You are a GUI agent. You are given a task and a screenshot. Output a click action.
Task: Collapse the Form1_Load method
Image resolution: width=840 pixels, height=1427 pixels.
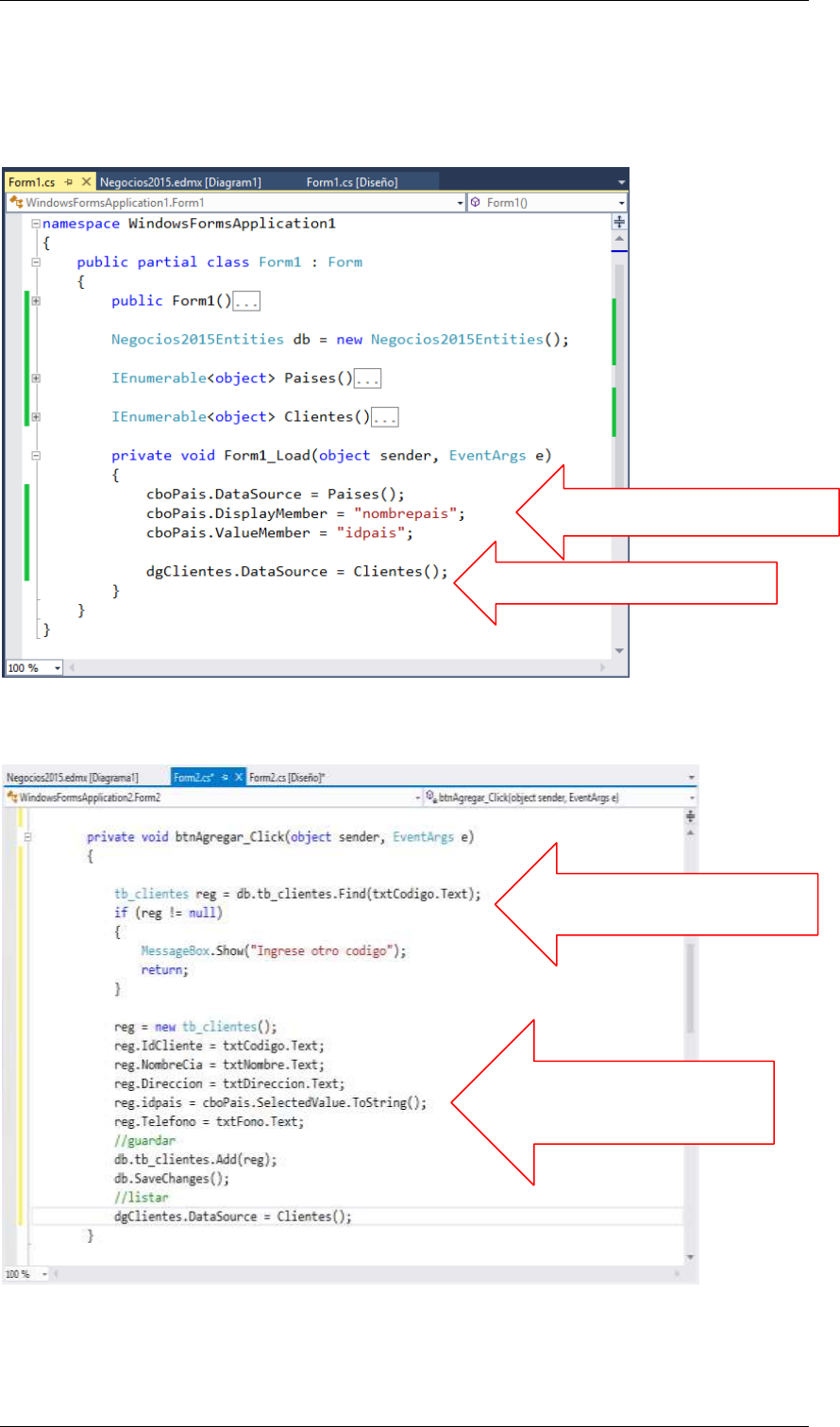tap(36, 455)
